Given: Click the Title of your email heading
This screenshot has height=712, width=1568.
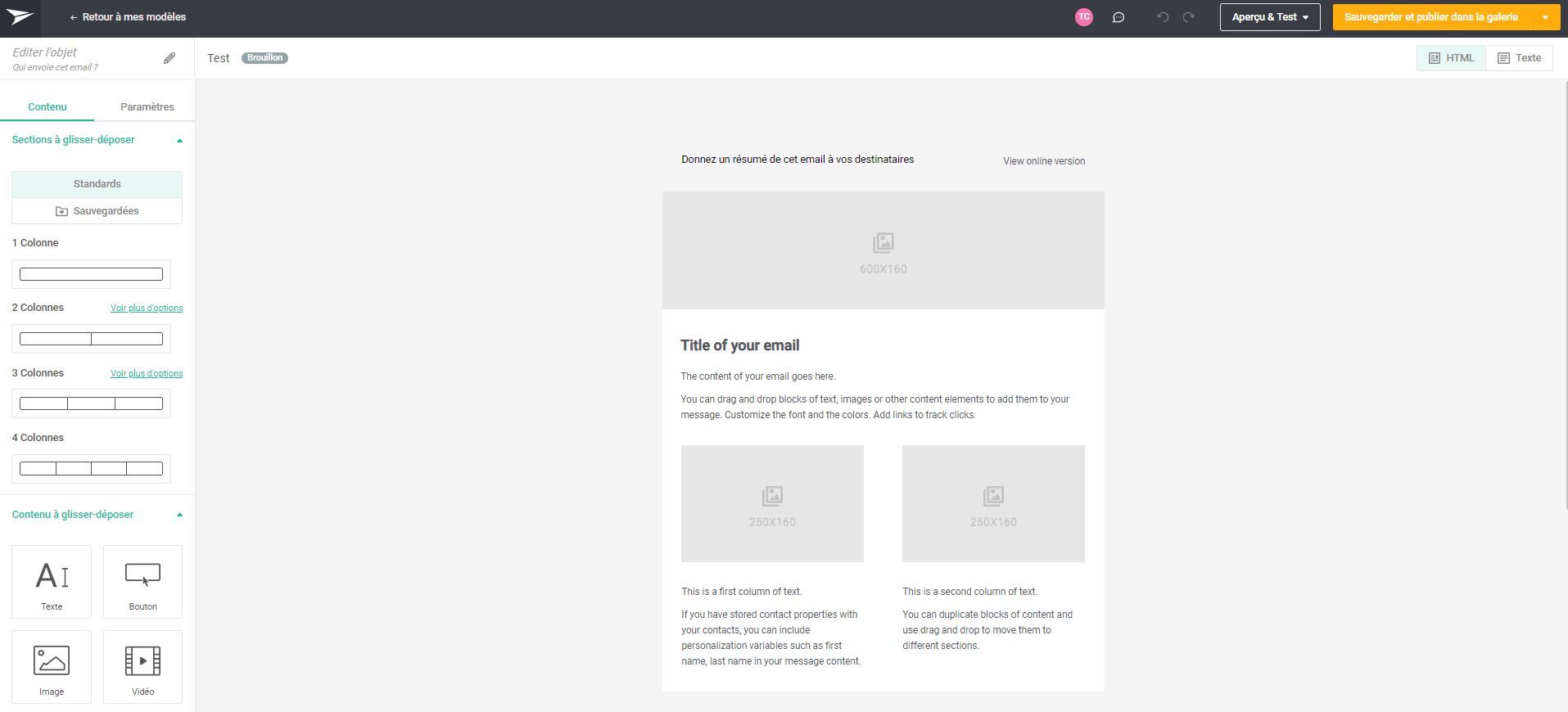Looking at the screenshot, I should click(x=740, y=345).
